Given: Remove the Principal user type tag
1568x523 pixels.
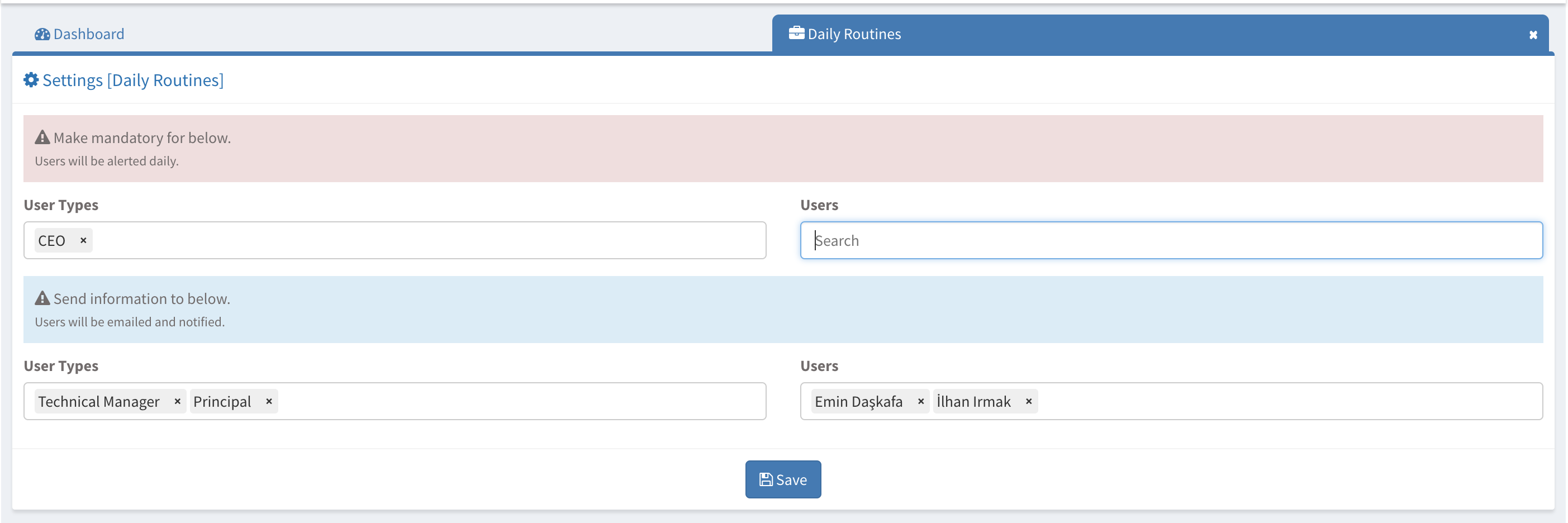Looking at the screenshot, I should pos(268,401).
